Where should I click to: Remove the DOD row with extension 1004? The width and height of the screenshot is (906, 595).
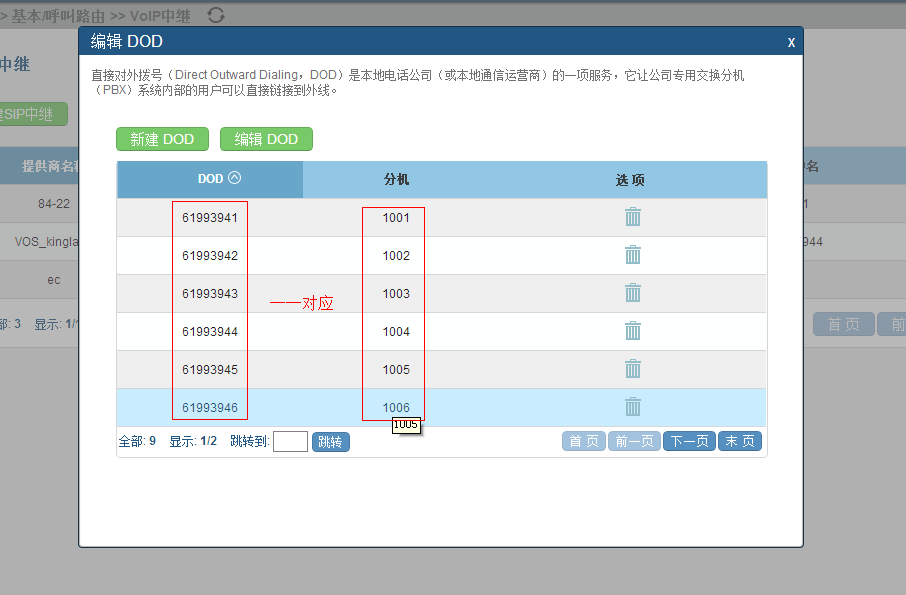(632, 331)
